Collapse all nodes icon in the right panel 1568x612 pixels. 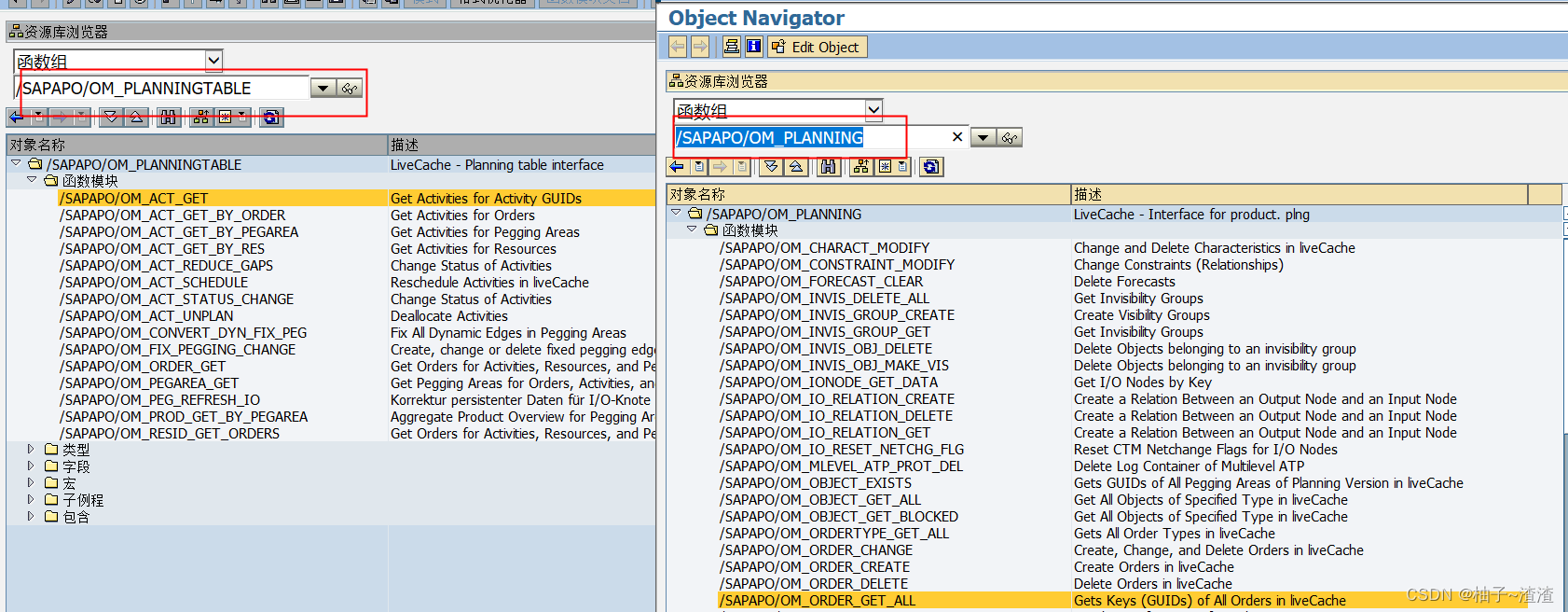point(796,167)
